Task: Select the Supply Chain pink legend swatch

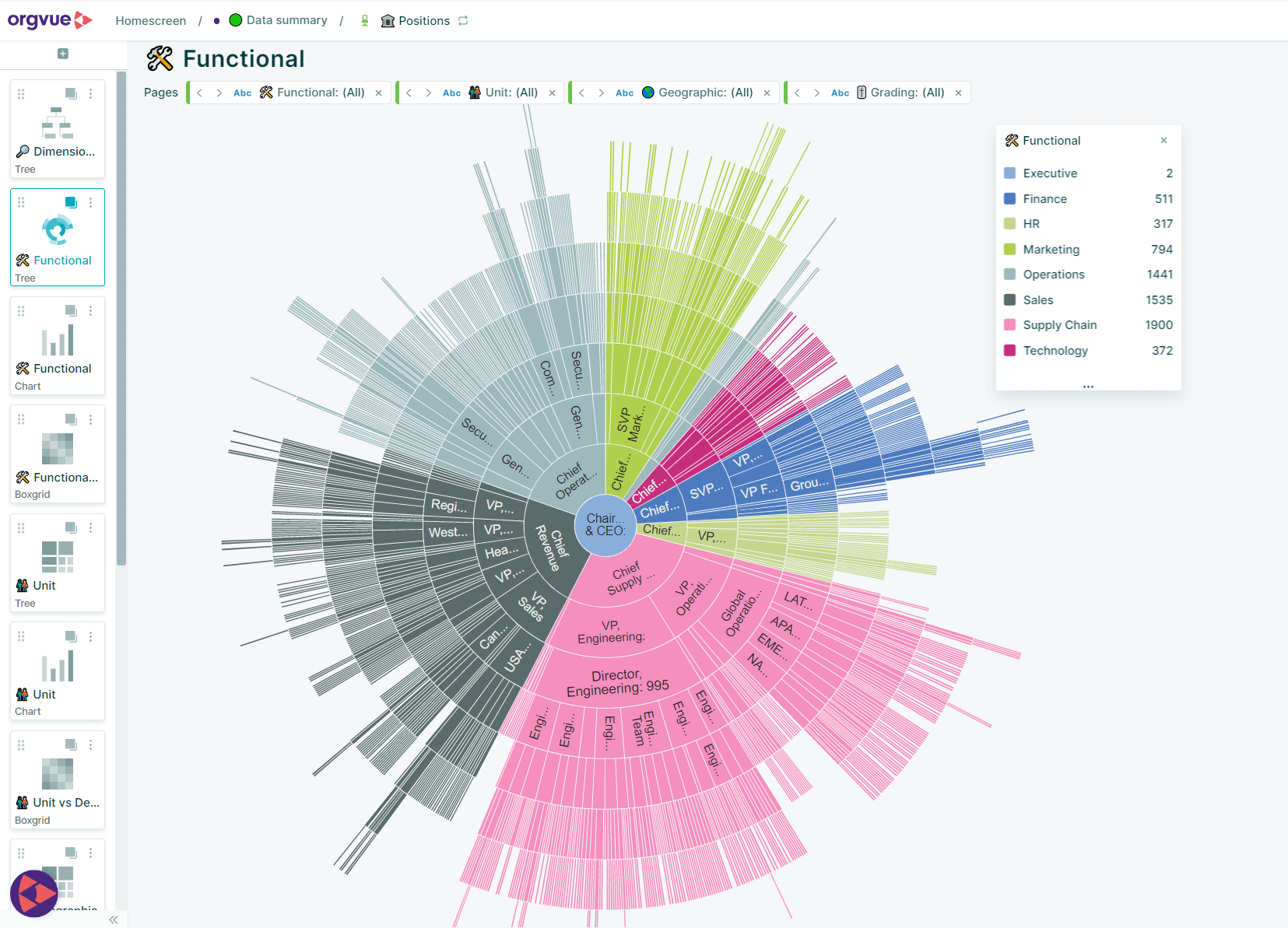Action: [1010, 325]
